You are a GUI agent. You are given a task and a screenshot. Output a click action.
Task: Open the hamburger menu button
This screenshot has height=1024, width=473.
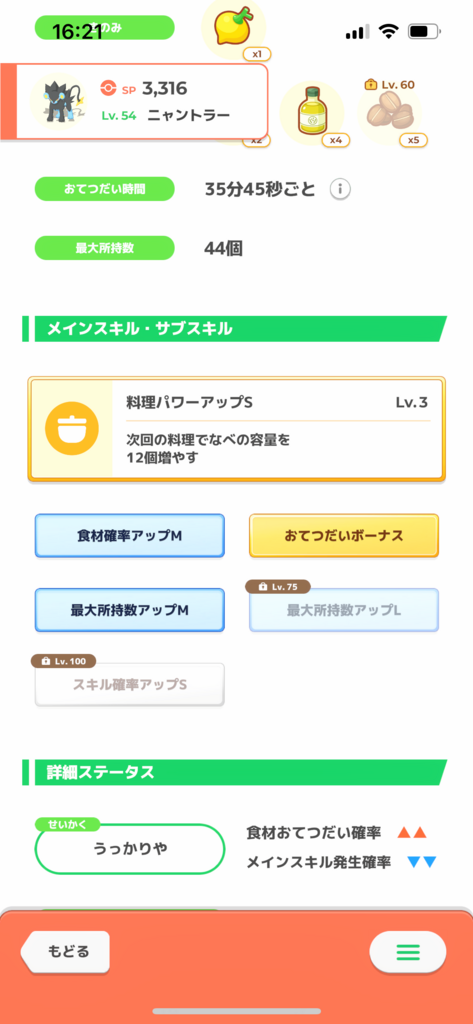click(408, 952)
